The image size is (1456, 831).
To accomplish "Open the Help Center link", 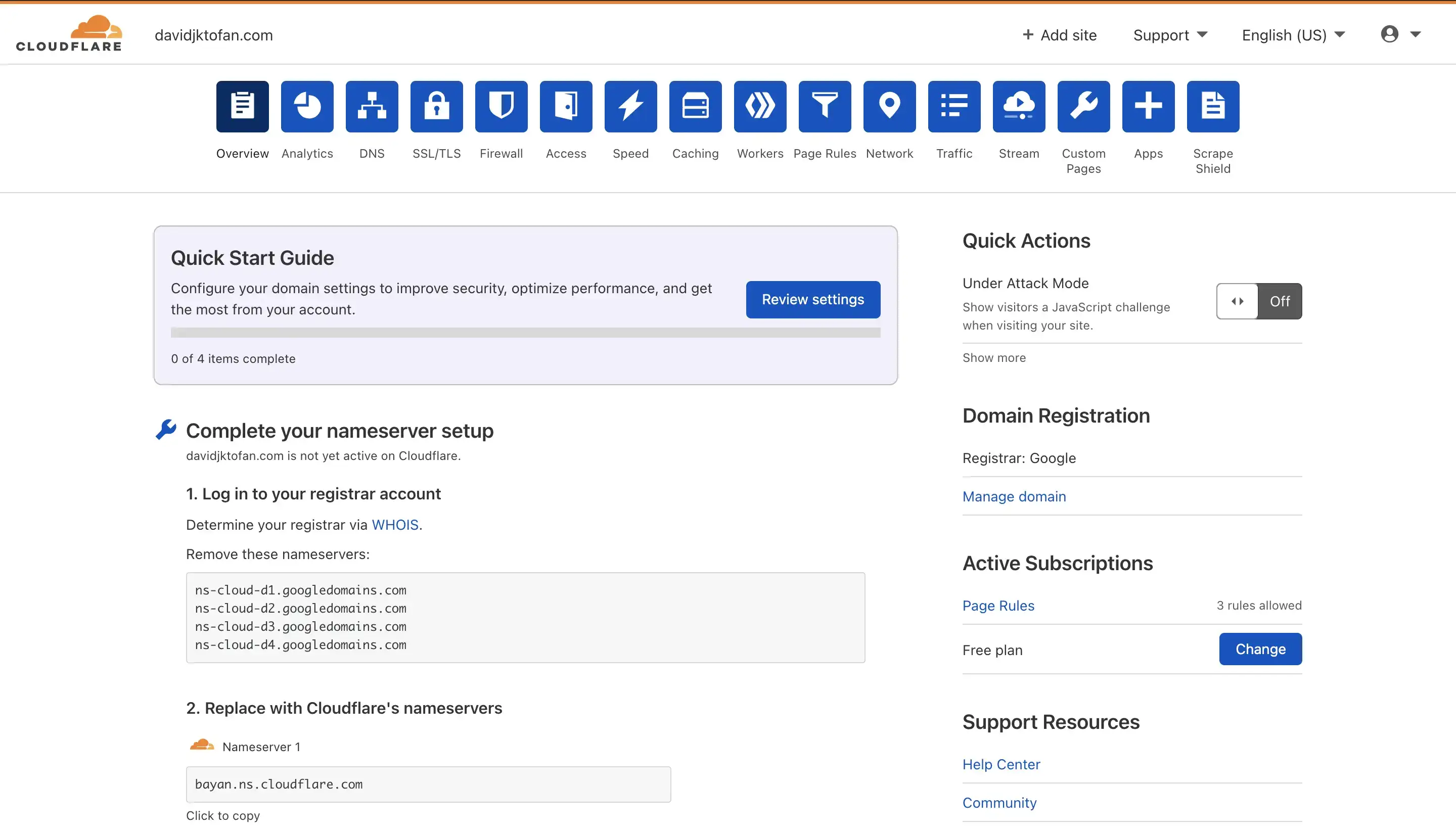I will click(x=1001, y=764).
